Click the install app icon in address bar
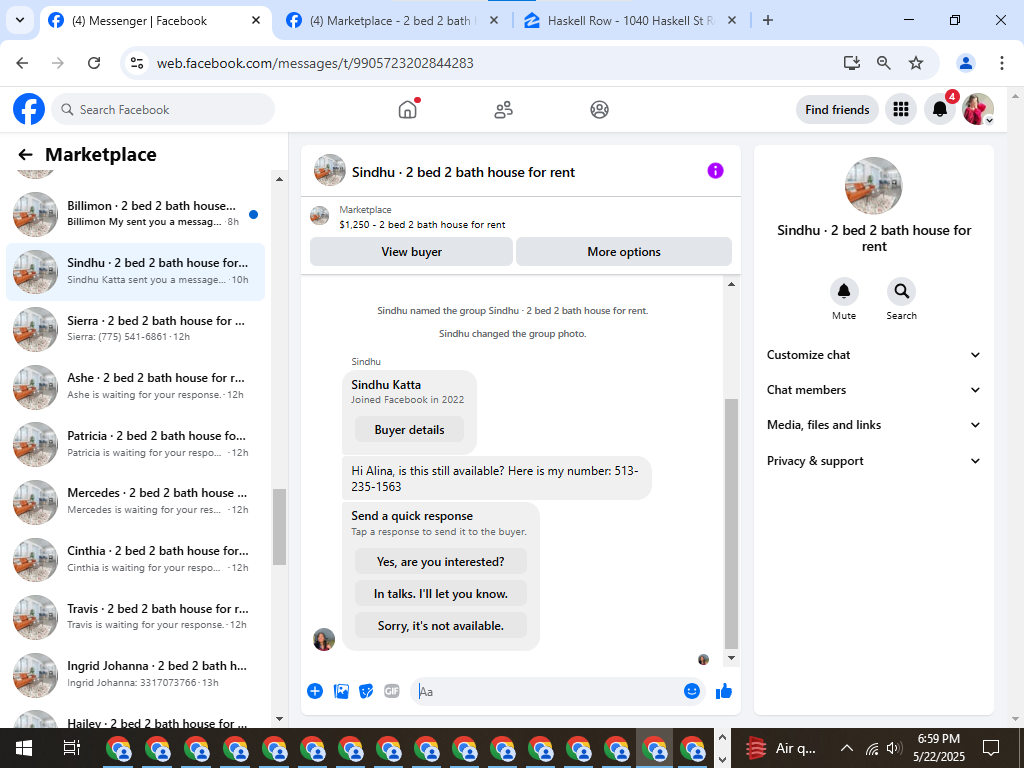 tap(852, 63)
